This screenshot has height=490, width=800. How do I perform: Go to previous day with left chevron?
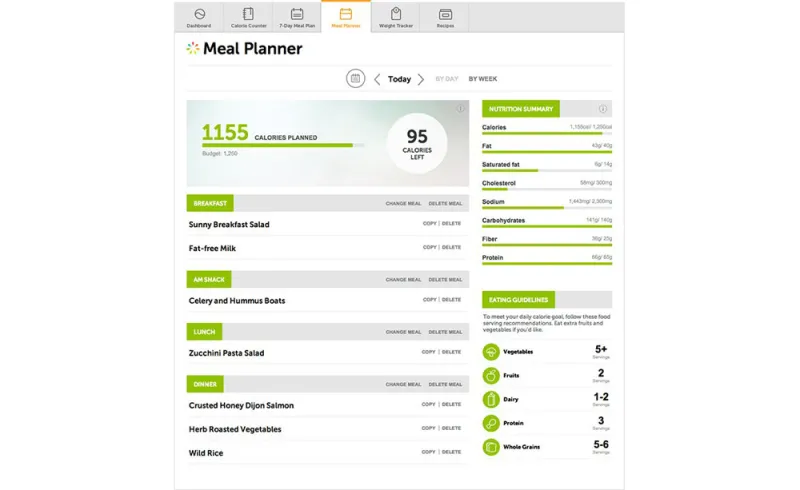coord(377,79)
